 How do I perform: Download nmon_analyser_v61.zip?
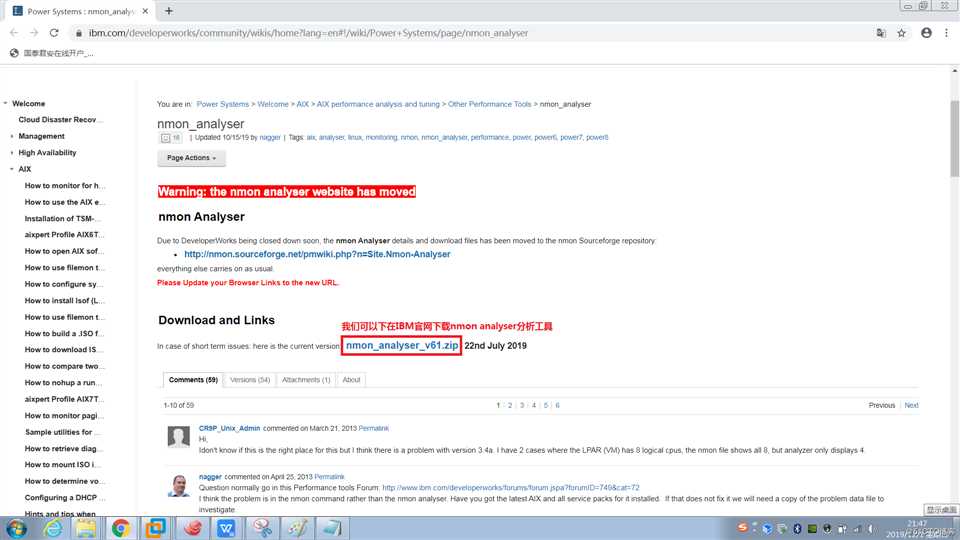coord(402,345)
